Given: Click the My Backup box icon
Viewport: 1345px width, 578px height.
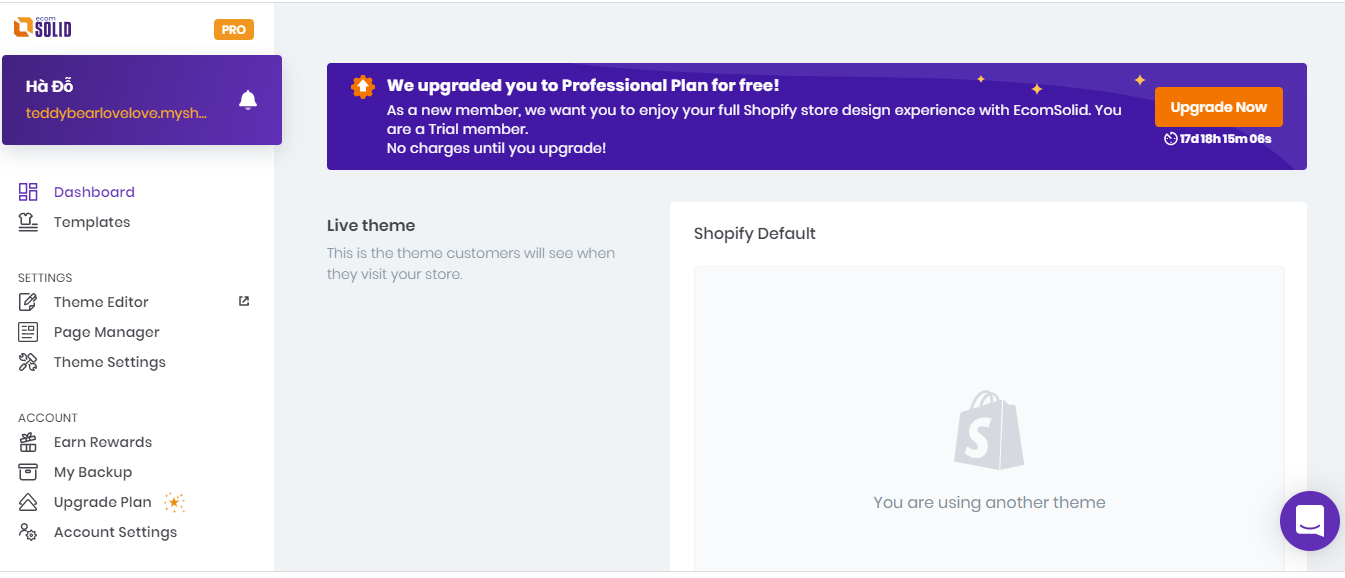Looking at the screenshot, I should point(28,472).
